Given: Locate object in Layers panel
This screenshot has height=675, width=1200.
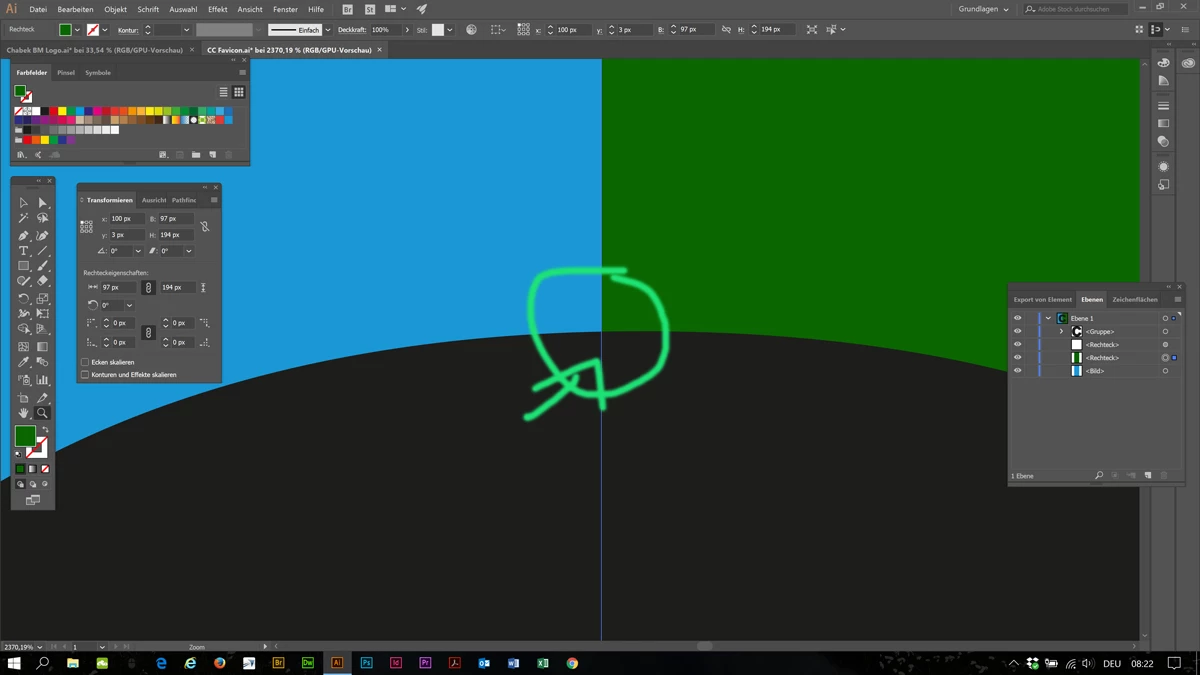Looking at the screenshot, I should click(x=1099, y=476).
